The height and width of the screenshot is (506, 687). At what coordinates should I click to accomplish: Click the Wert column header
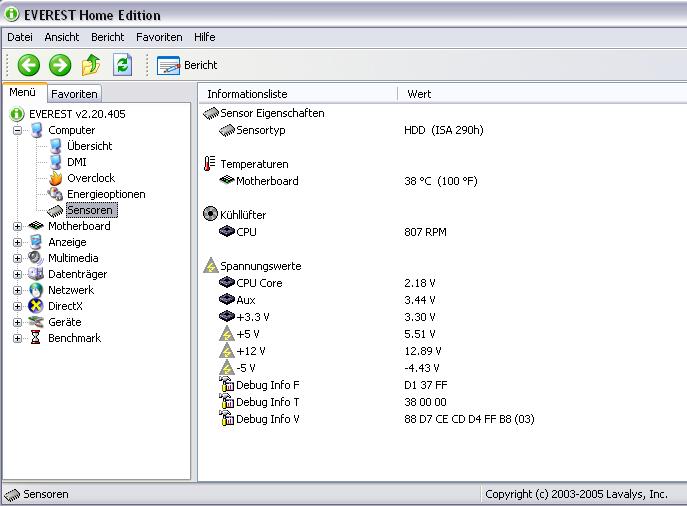(542, 94)
